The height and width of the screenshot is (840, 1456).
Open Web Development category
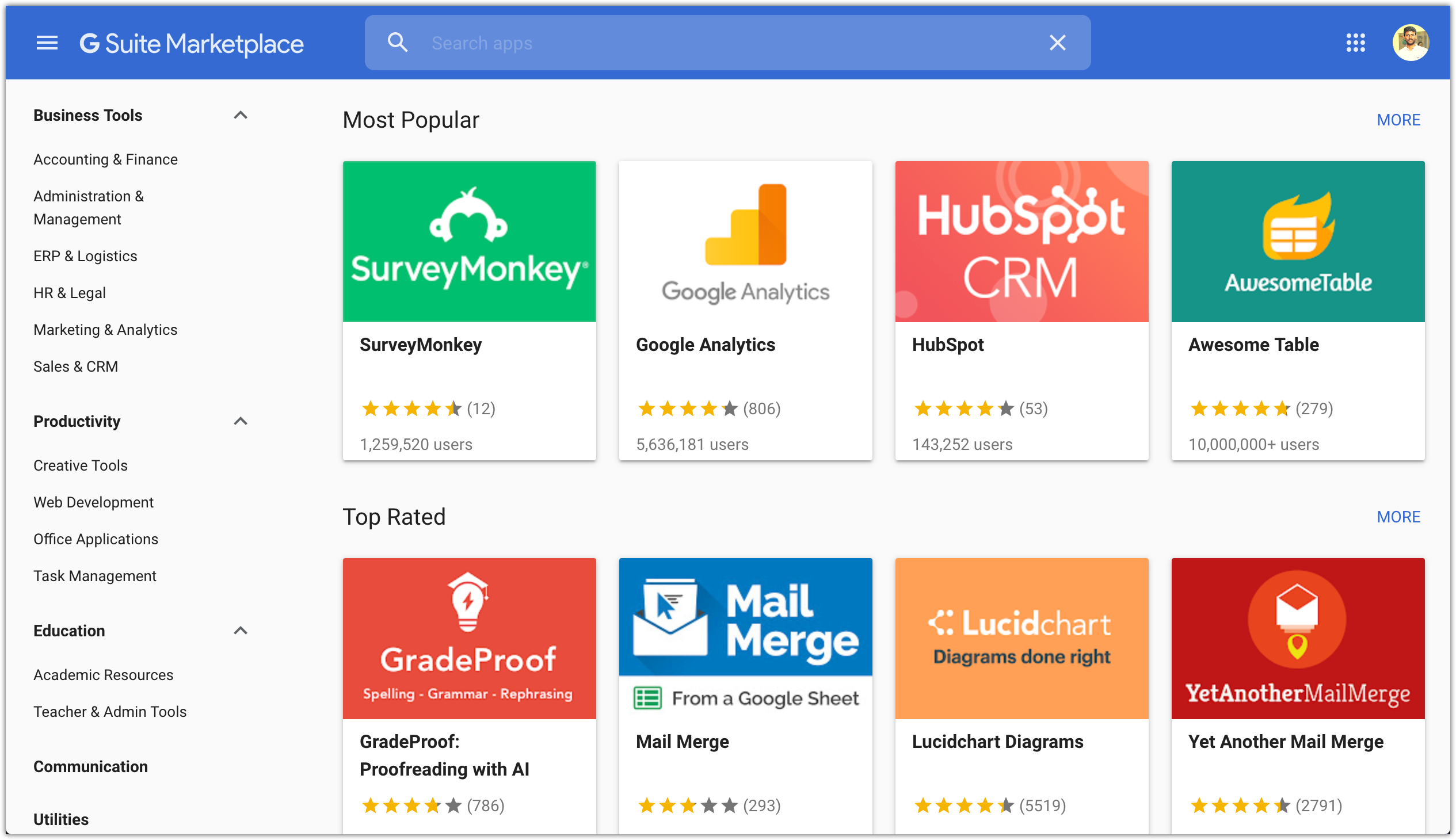[x=93, y=502]
